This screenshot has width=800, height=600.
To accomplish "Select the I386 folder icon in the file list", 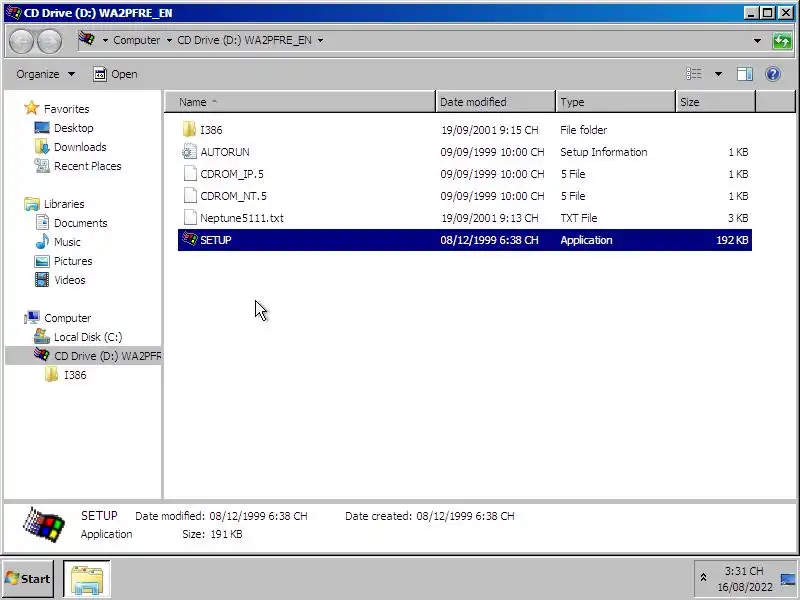I will (x=189, y=130).
